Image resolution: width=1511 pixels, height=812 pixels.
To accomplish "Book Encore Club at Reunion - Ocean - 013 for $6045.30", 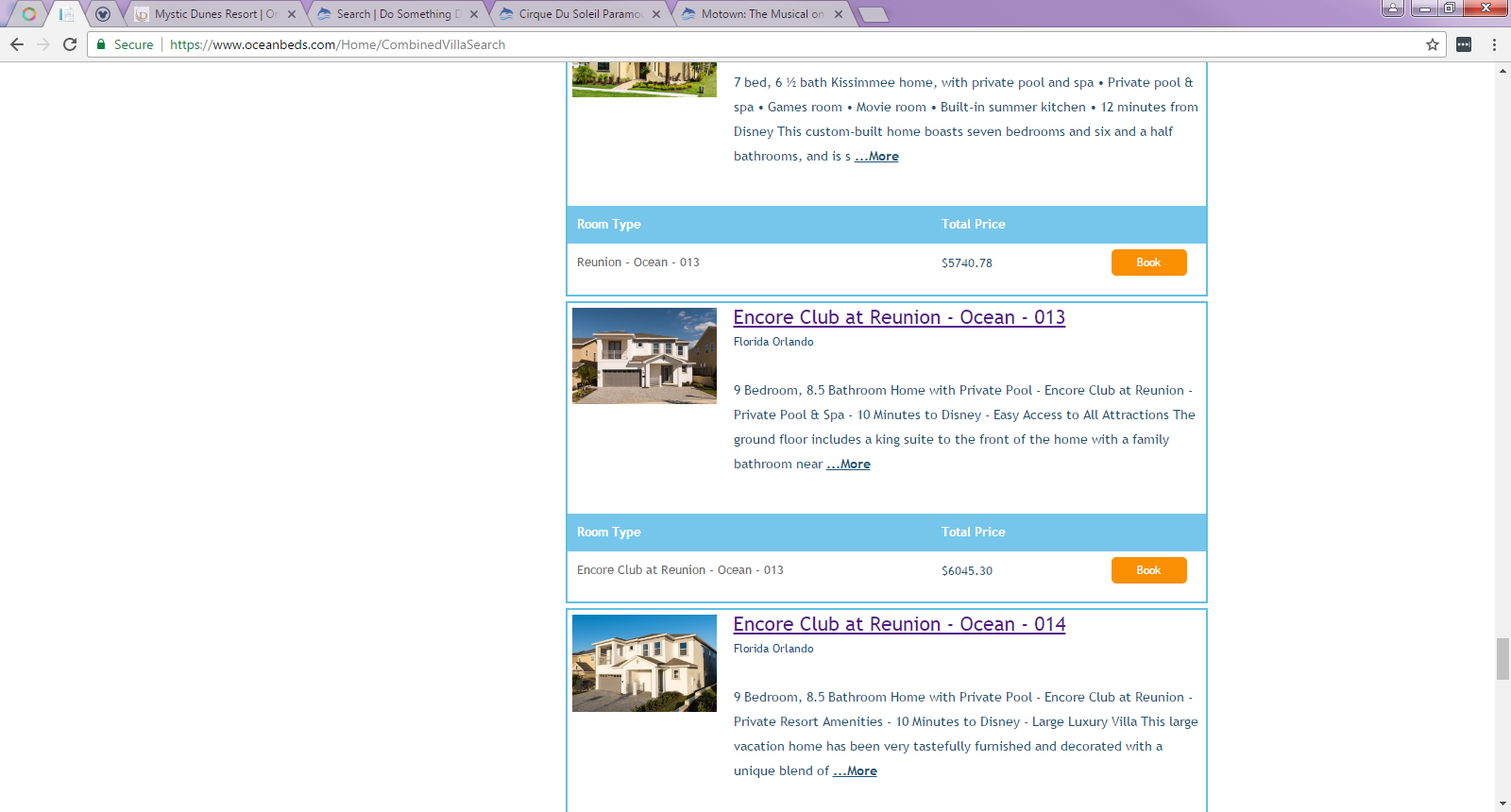I will point(1148,570).
